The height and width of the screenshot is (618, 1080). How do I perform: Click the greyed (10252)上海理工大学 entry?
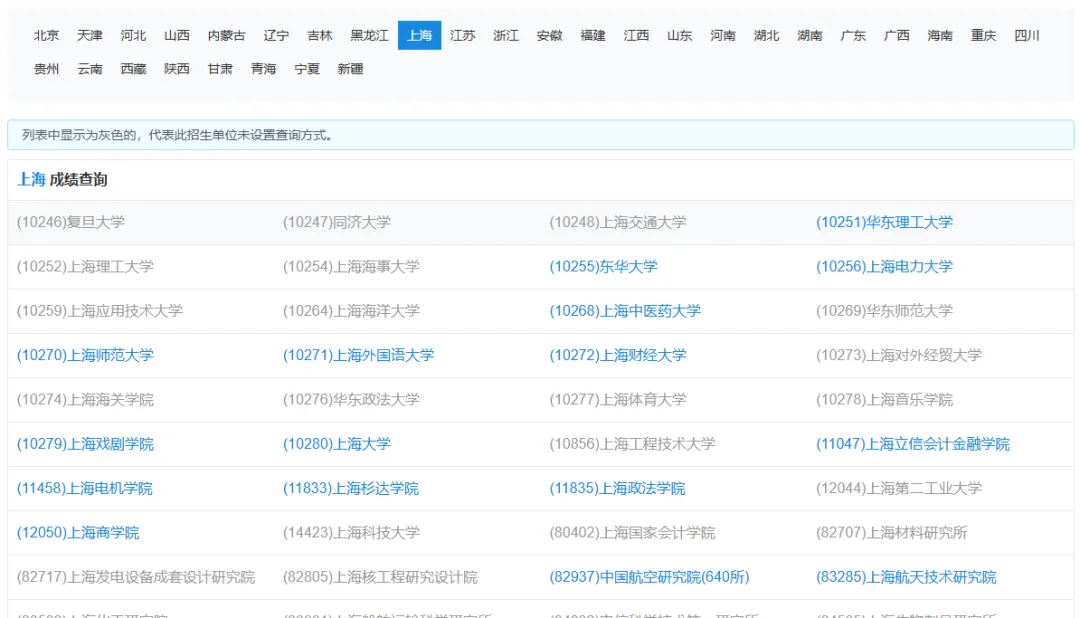click(85, 267)
